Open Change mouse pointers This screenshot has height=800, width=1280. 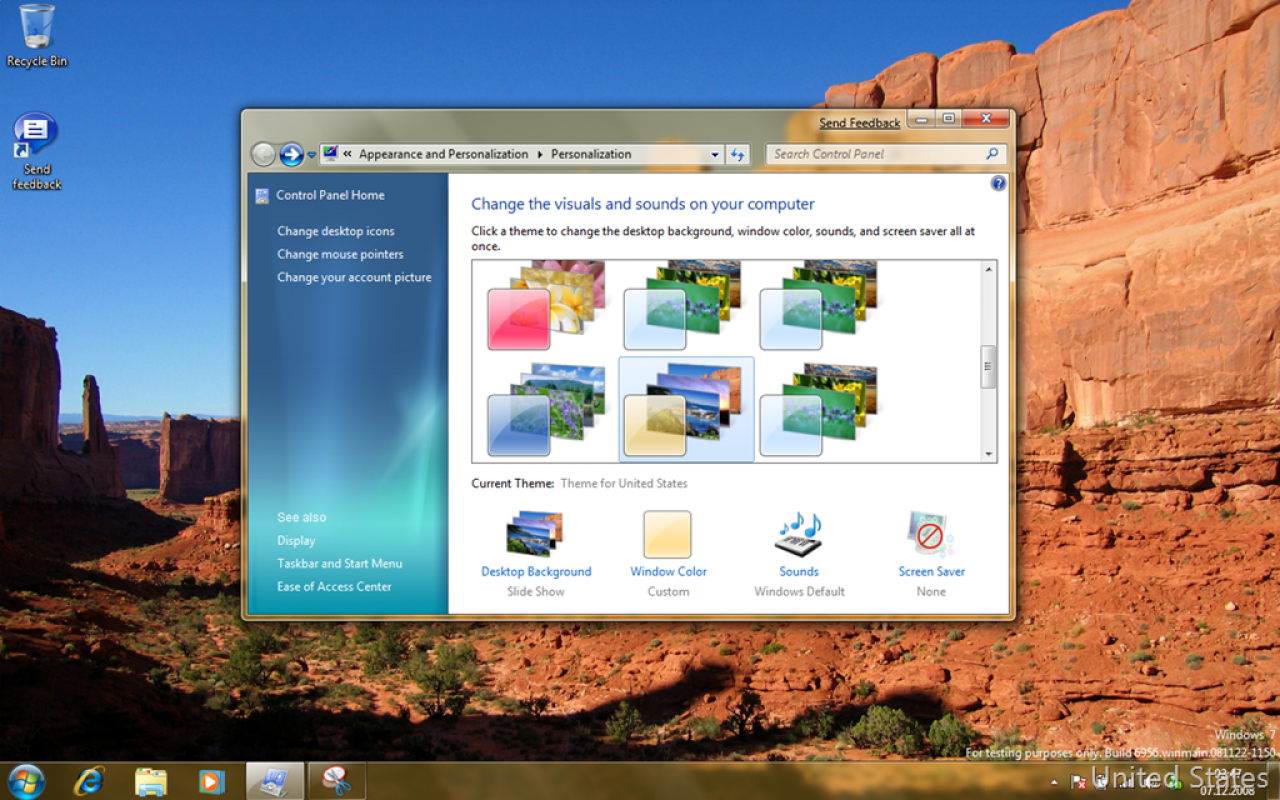click(340, 254)
